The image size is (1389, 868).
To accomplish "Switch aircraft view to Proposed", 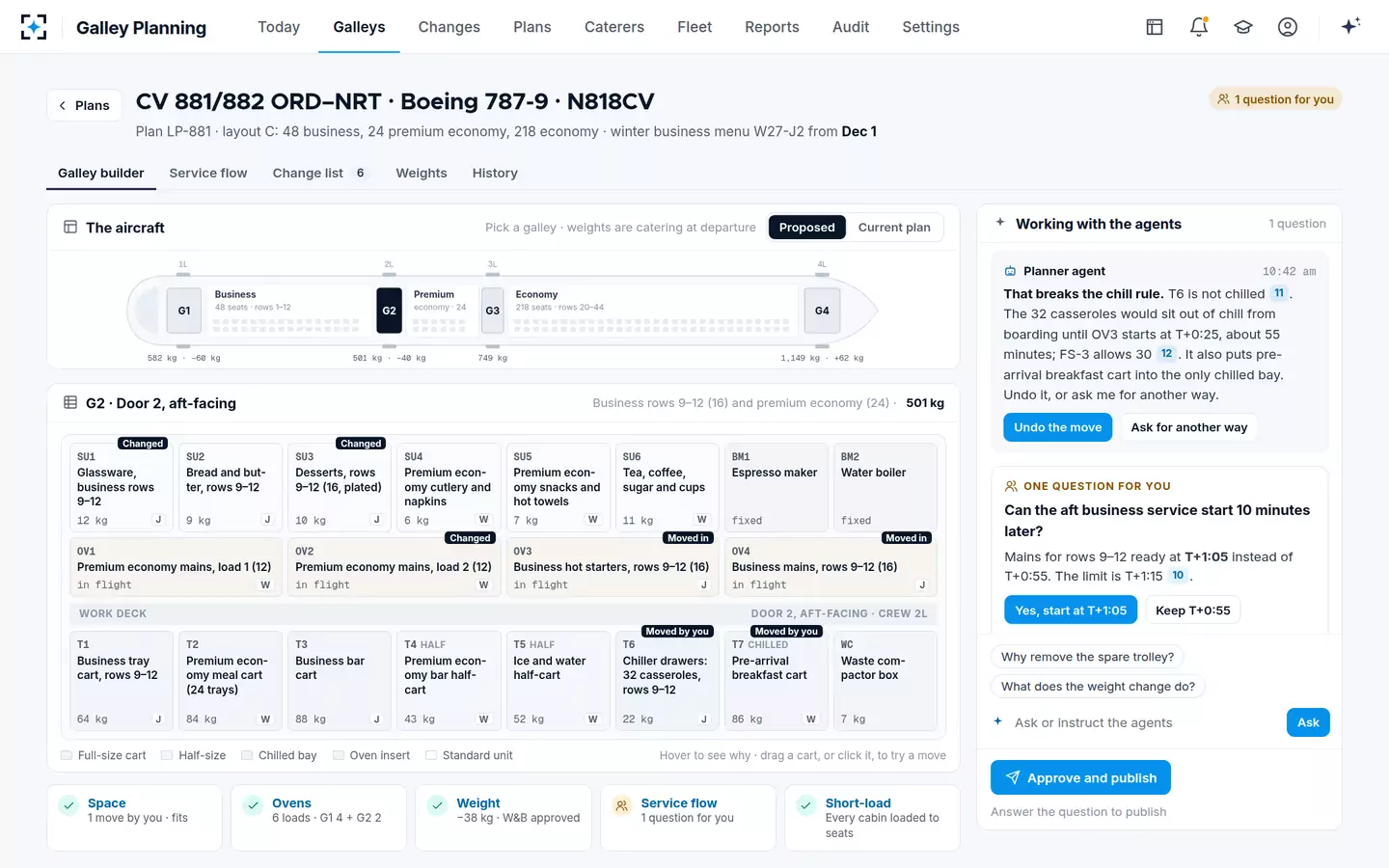I will pyautogui.click(x=807, y=228).
